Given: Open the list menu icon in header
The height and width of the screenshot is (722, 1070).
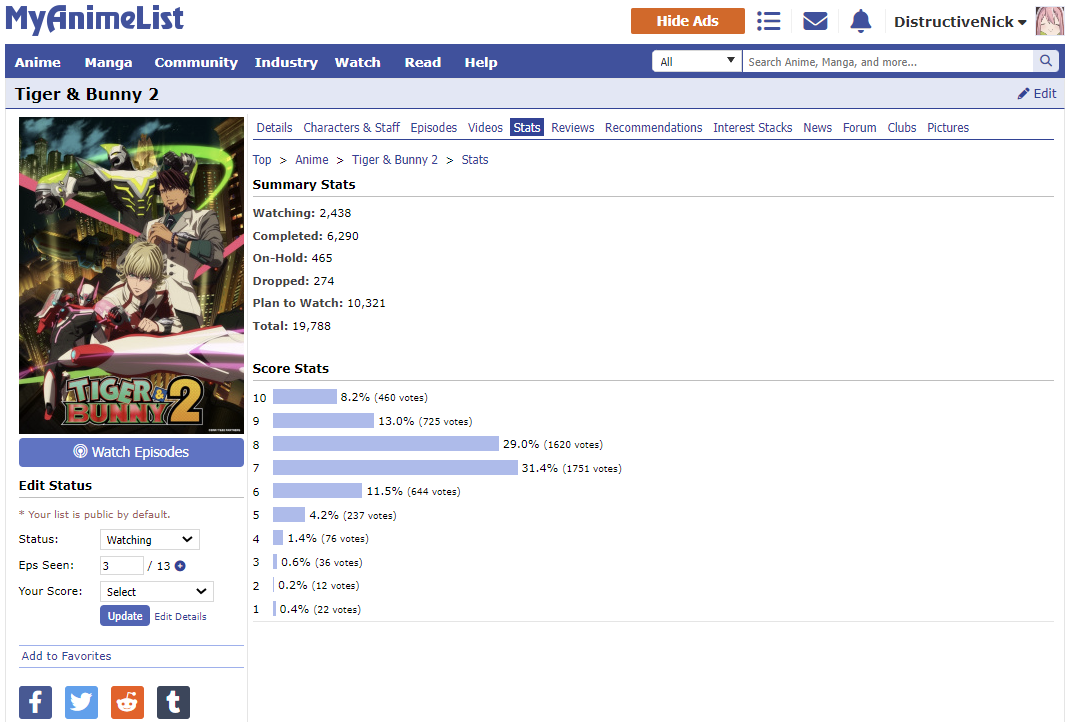Looking at the screenshot, I should pyautogui.click(x=768, y=21).
